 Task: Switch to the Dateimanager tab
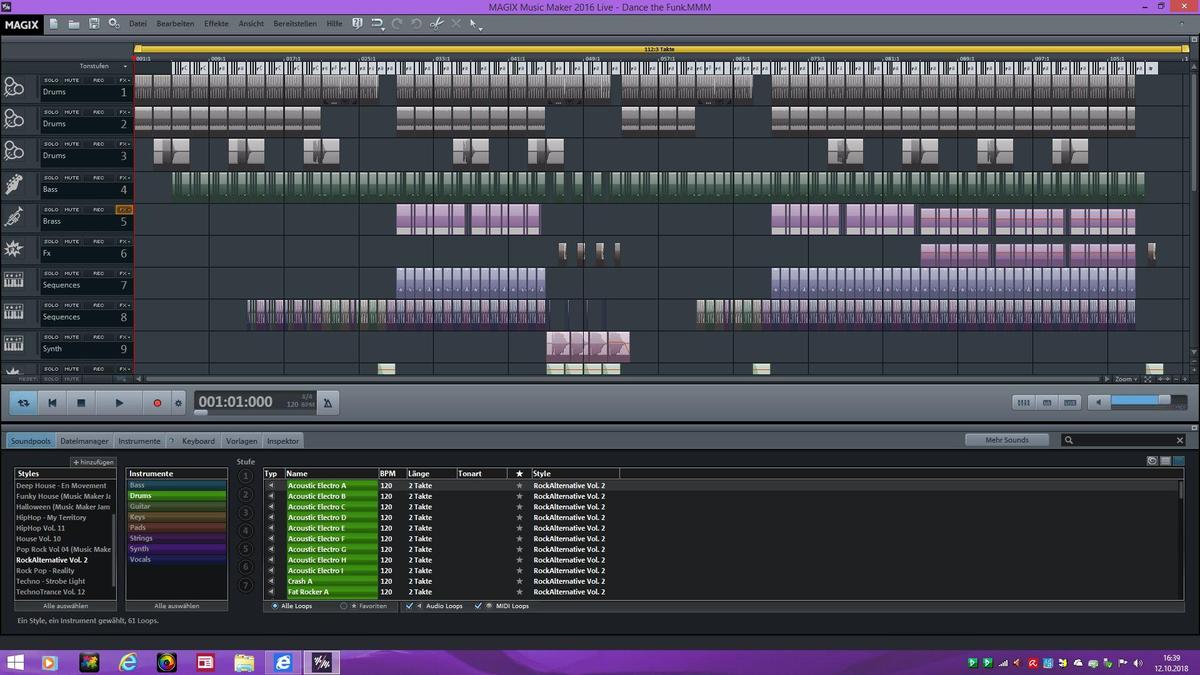click(x=84, y=440)
